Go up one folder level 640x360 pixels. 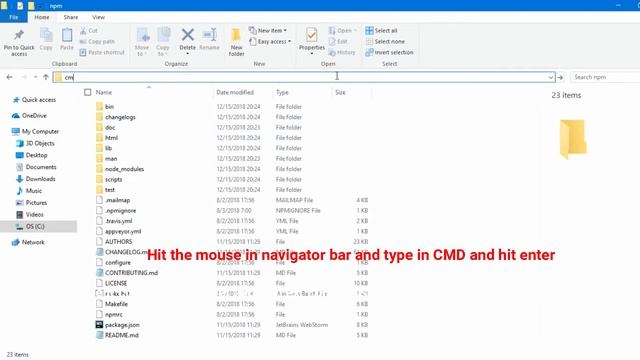(x=46, y=77)
